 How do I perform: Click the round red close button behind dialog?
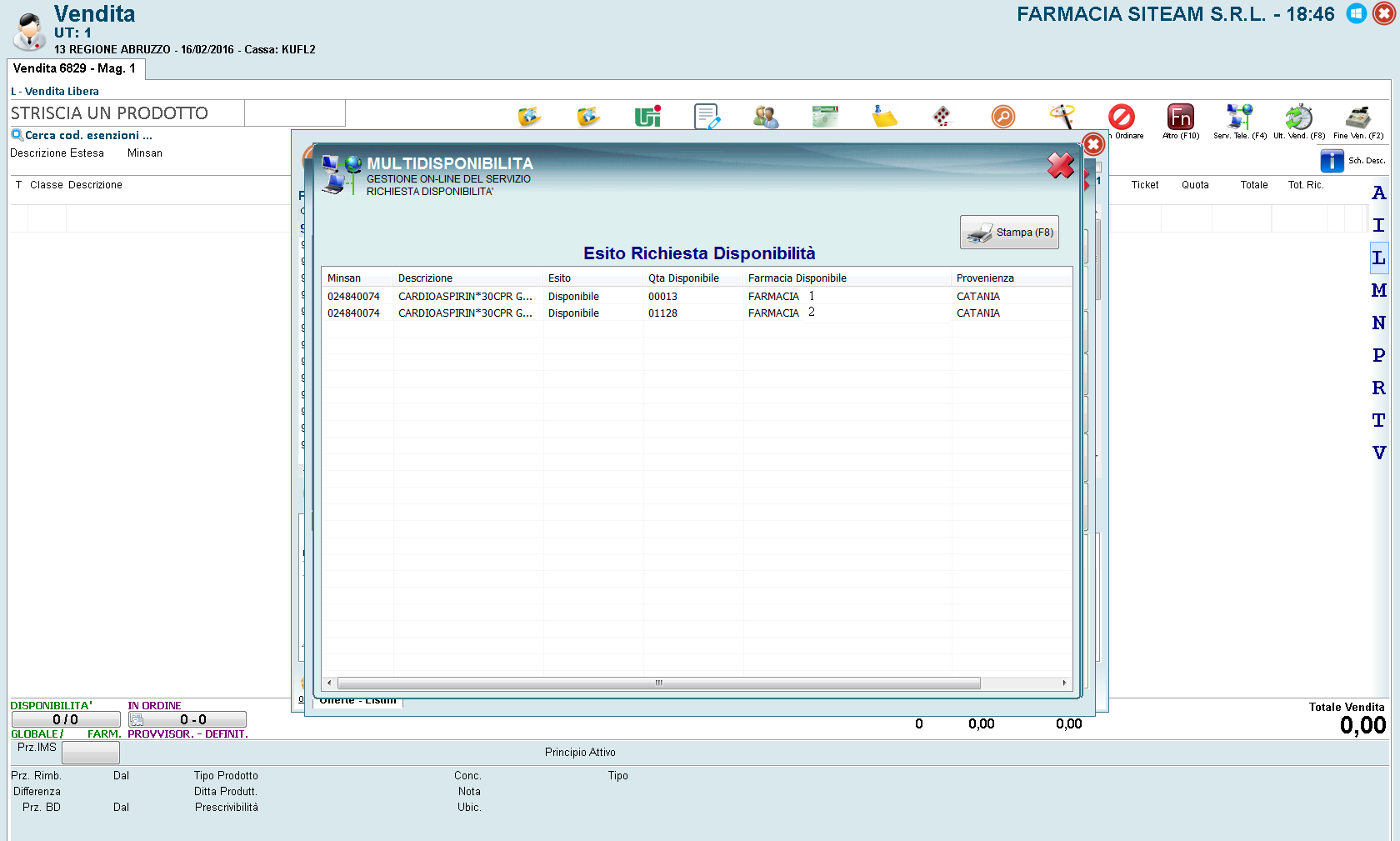(1093, 144)
